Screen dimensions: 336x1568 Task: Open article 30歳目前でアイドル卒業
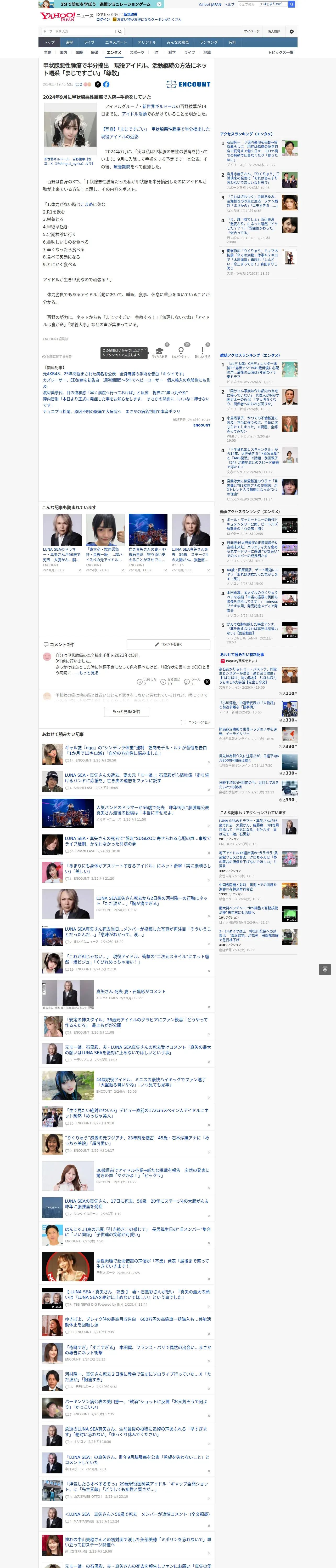pyautogui.click(x=153, y=1173)
